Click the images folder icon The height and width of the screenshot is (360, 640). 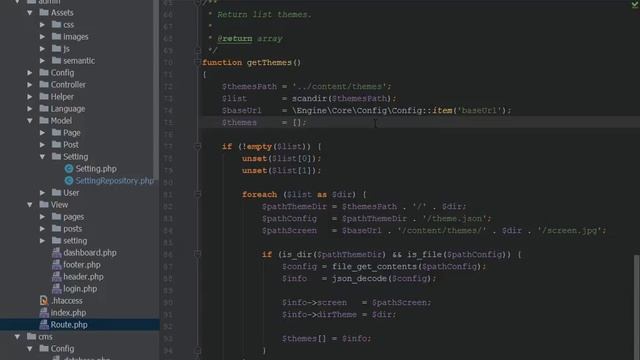coord(57,37)
